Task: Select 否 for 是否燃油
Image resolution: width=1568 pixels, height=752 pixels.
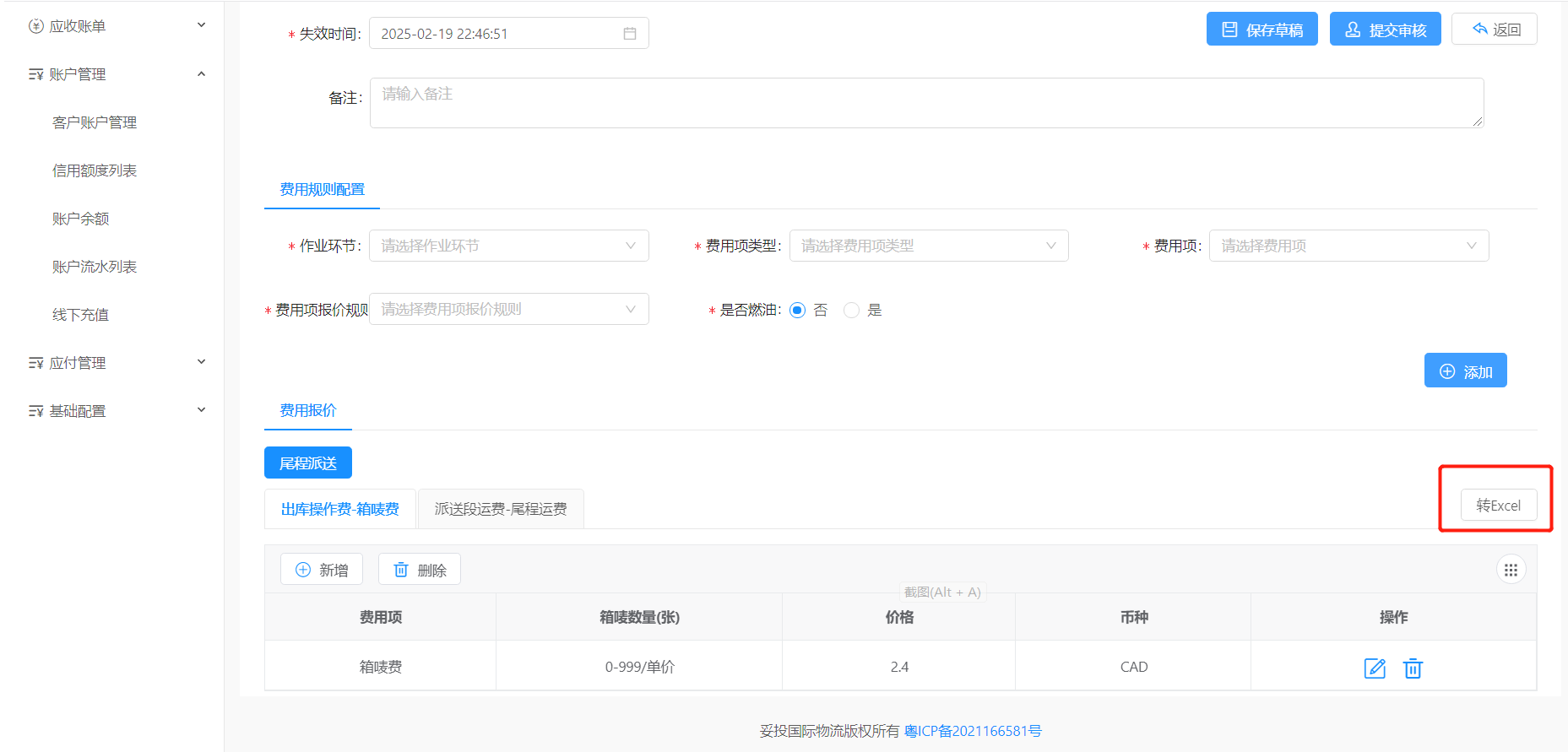Action: [797, 310]
